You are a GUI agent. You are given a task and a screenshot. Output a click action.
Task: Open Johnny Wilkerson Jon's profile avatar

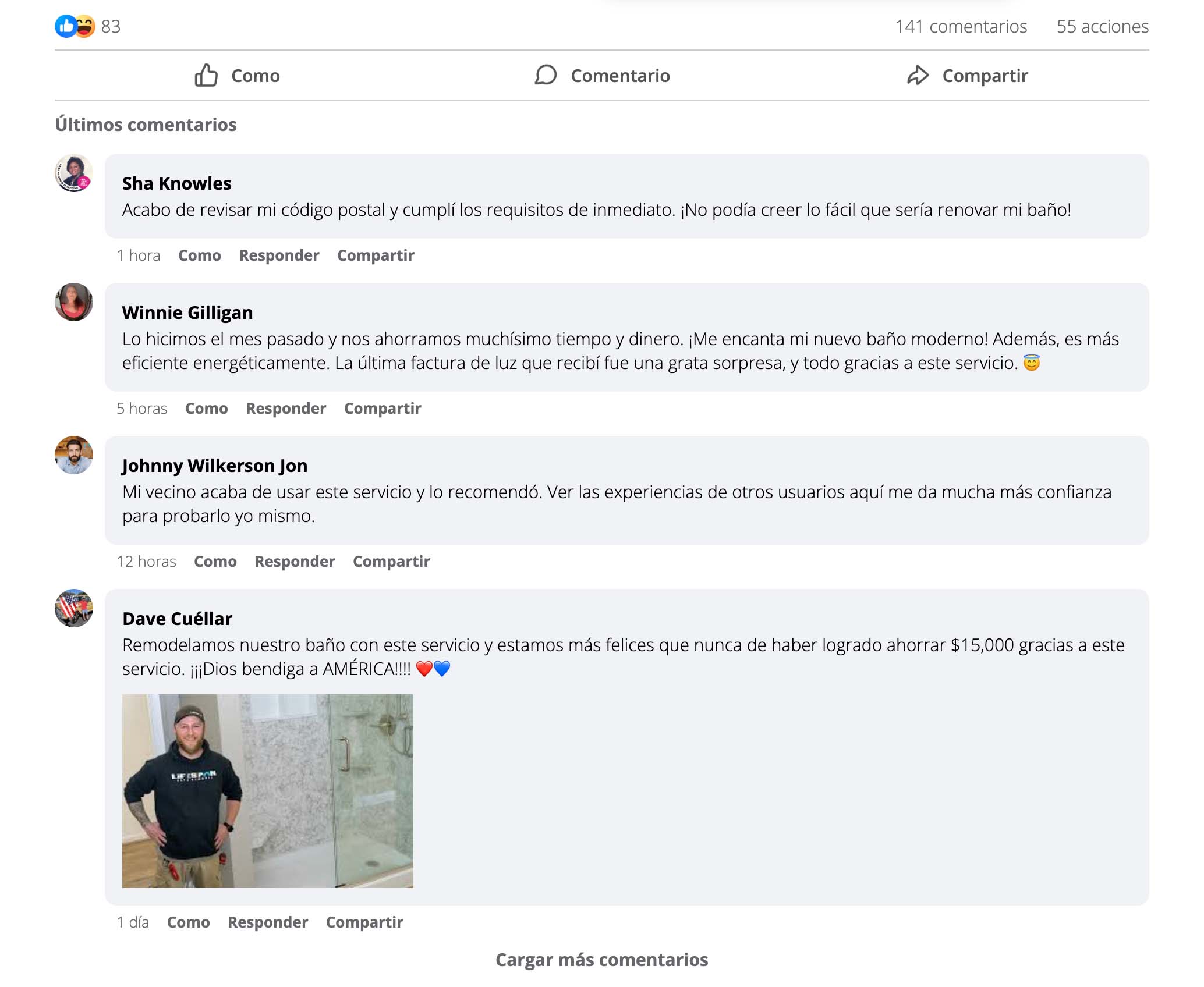[74, 456]
